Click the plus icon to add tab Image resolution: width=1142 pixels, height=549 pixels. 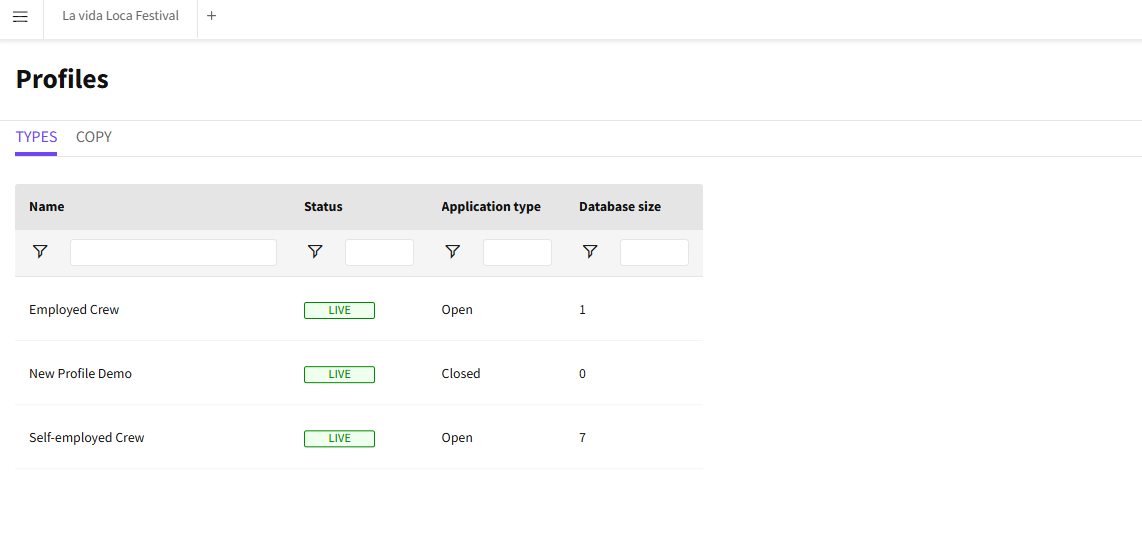(211, 16)
